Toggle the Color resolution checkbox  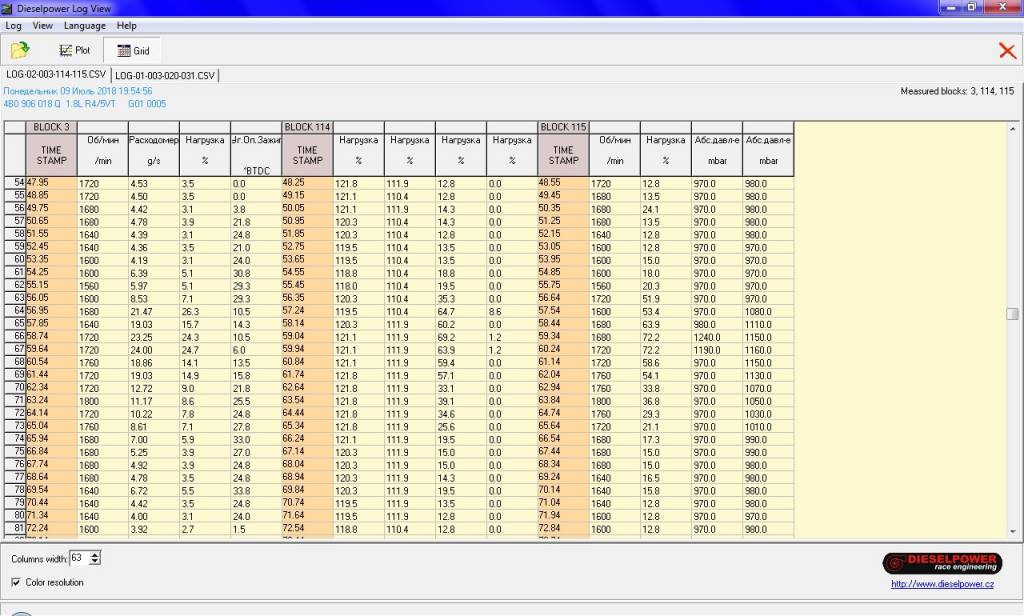[16, 582]
